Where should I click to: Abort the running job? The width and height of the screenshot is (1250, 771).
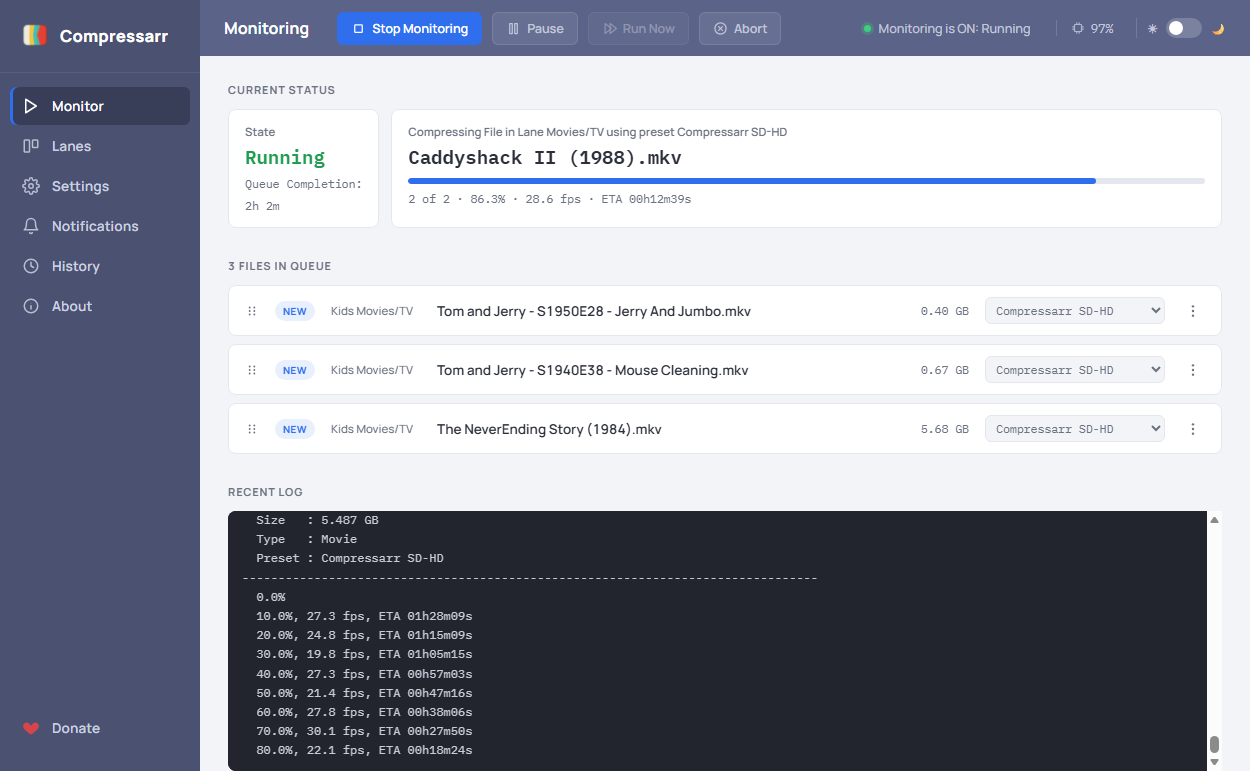[740, 29]
